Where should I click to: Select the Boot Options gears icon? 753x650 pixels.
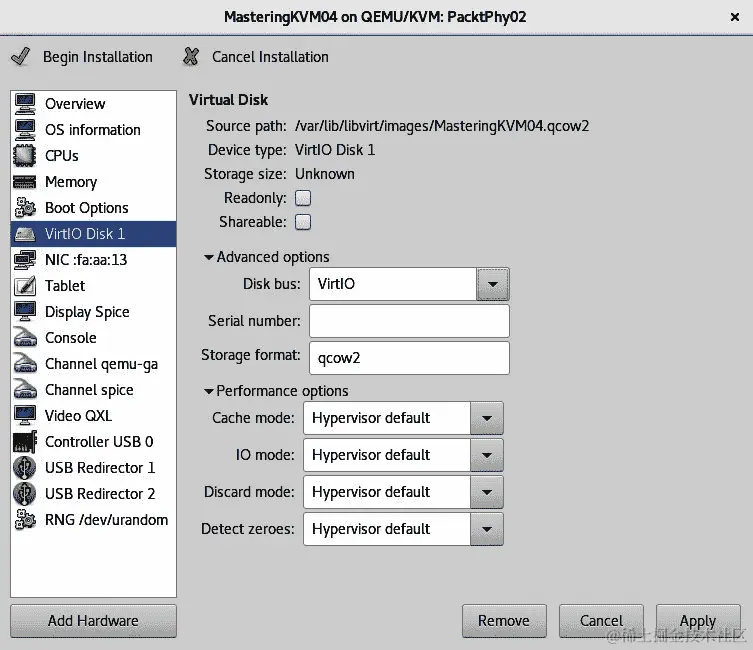(25, 208)
